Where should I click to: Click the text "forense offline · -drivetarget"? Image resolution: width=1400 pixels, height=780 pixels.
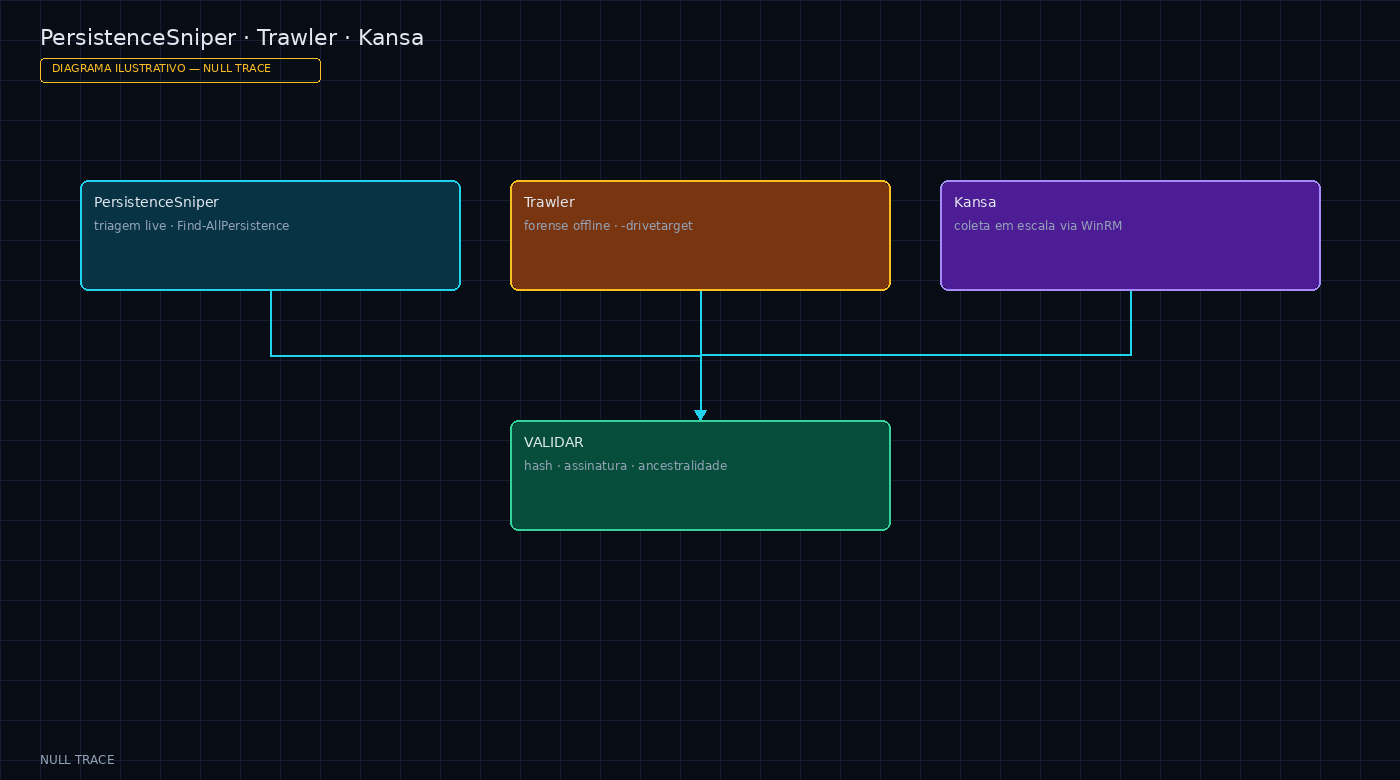[608, 226]
